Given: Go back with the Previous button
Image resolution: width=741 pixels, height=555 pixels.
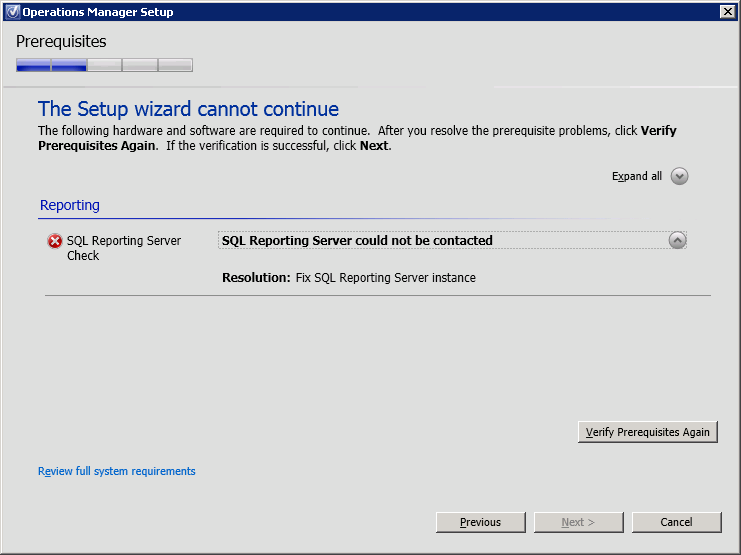Looking at the screenshot, I should tap(480, 522).
